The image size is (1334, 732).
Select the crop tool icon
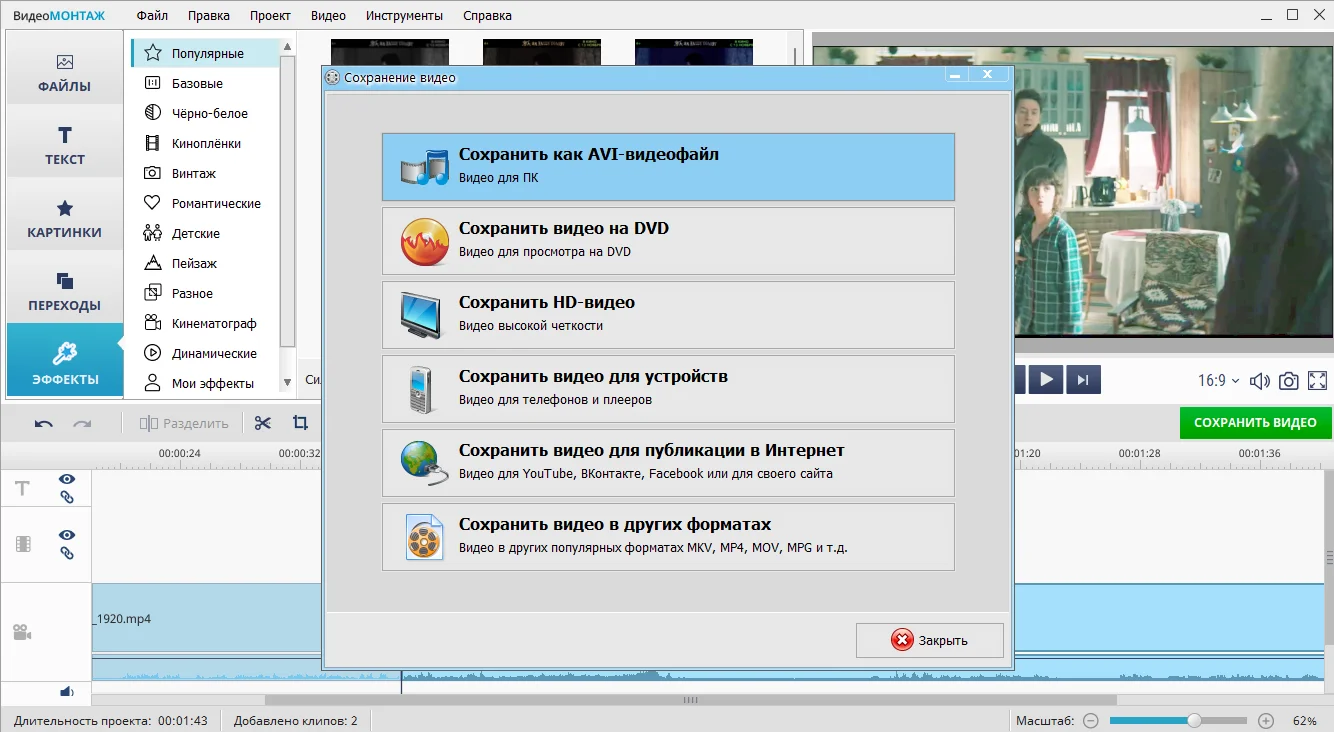click(300, 423)
